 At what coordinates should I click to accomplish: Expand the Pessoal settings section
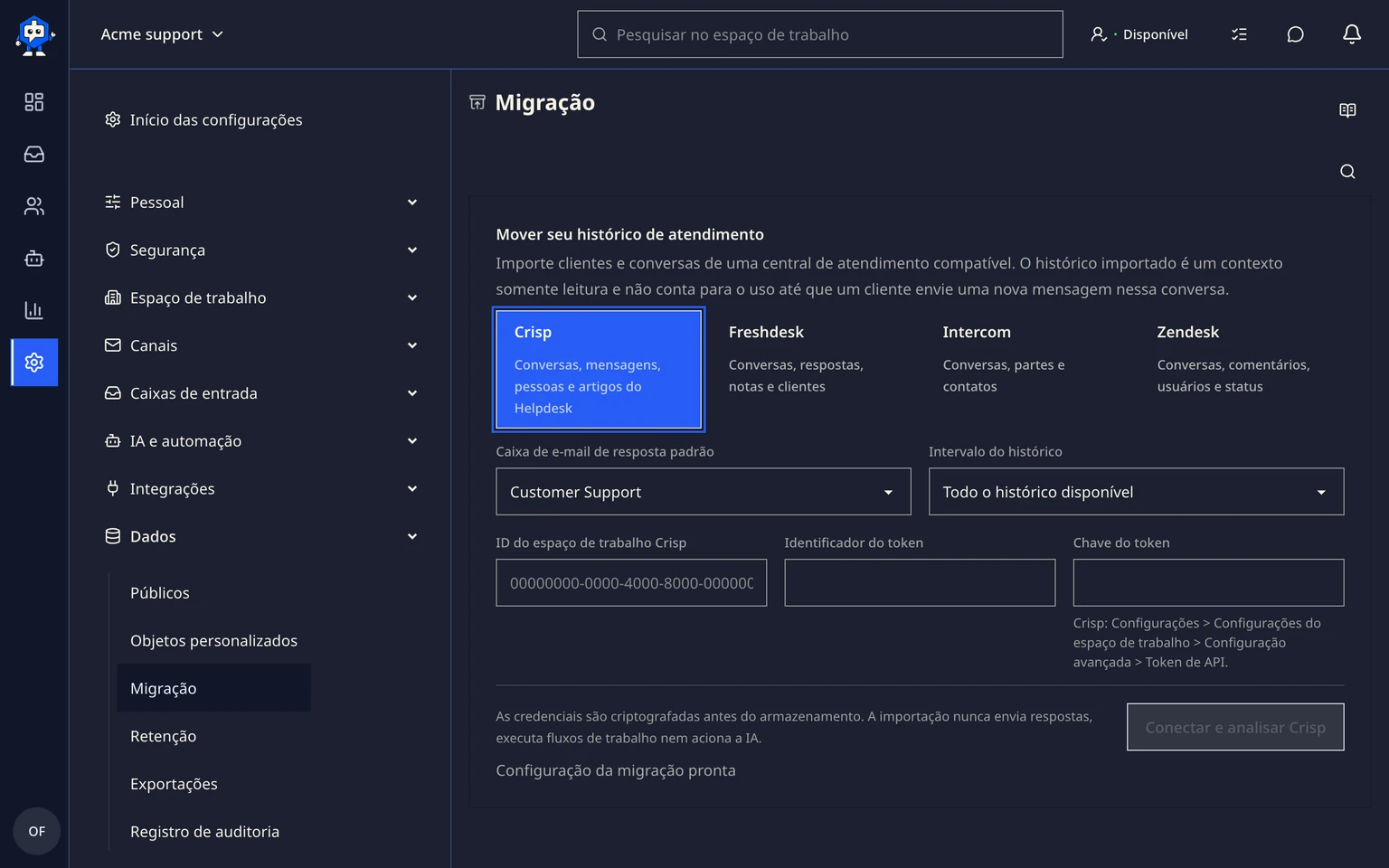(x=261, y=203)
